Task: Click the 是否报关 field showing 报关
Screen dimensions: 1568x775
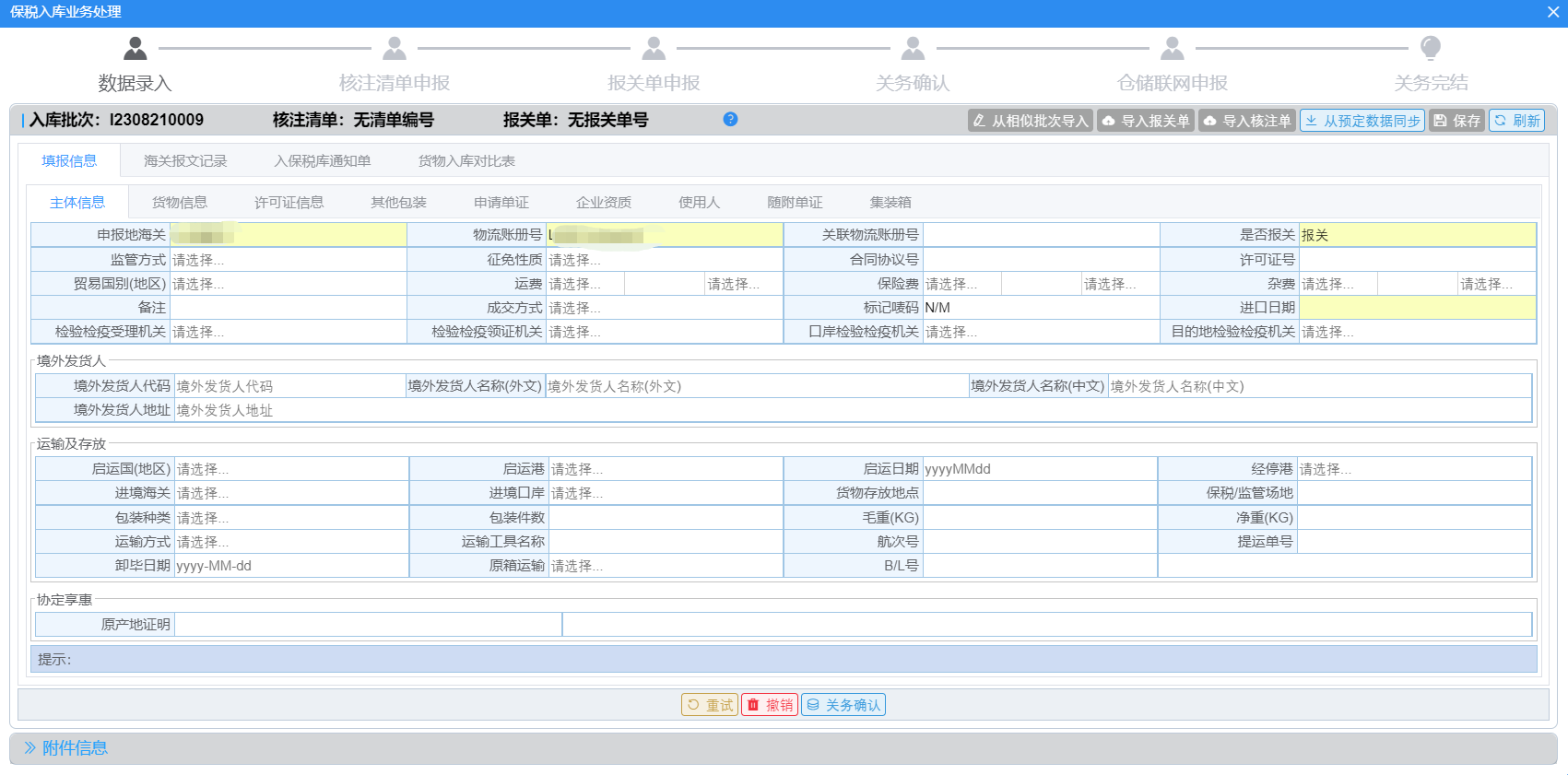Action: [x=1417, y=235]
